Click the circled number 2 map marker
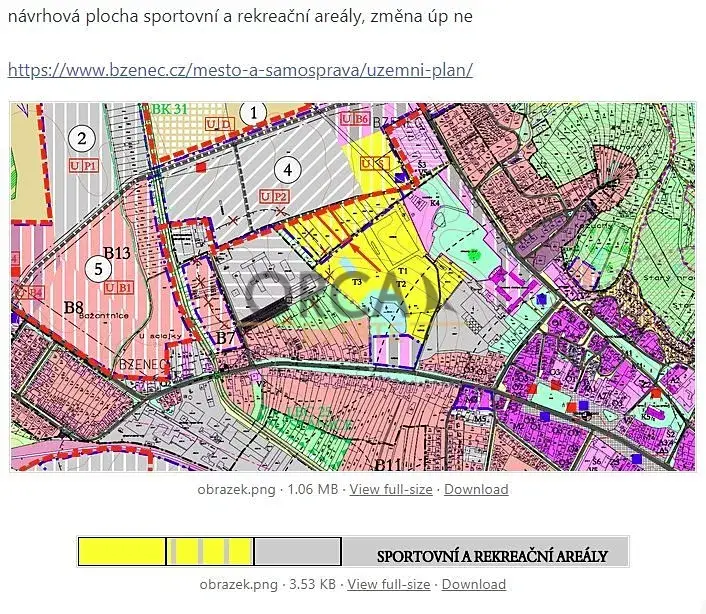This screenshot has height=614, width=706. 84,138
